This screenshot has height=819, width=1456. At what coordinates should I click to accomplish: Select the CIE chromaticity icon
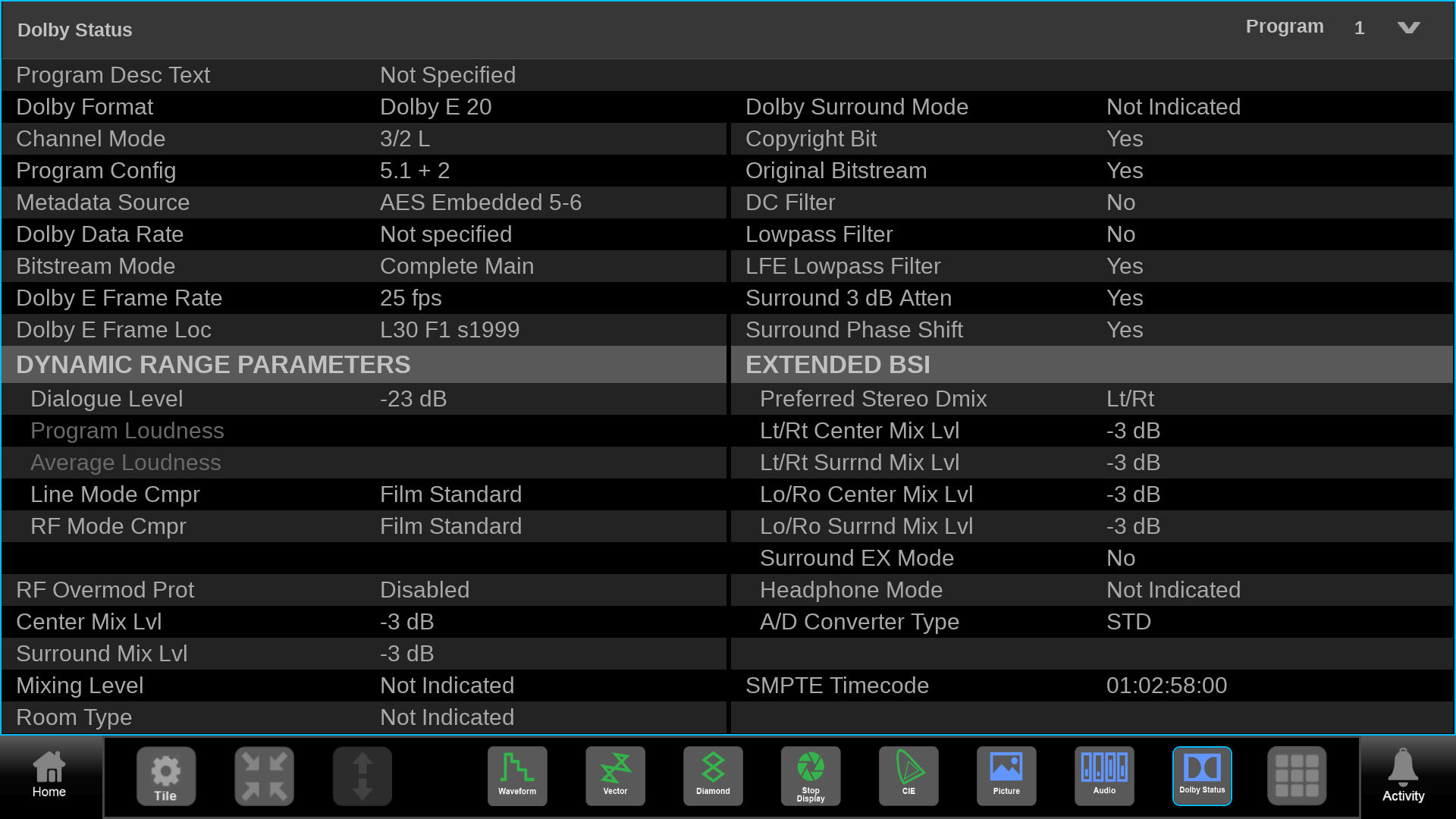908,775
